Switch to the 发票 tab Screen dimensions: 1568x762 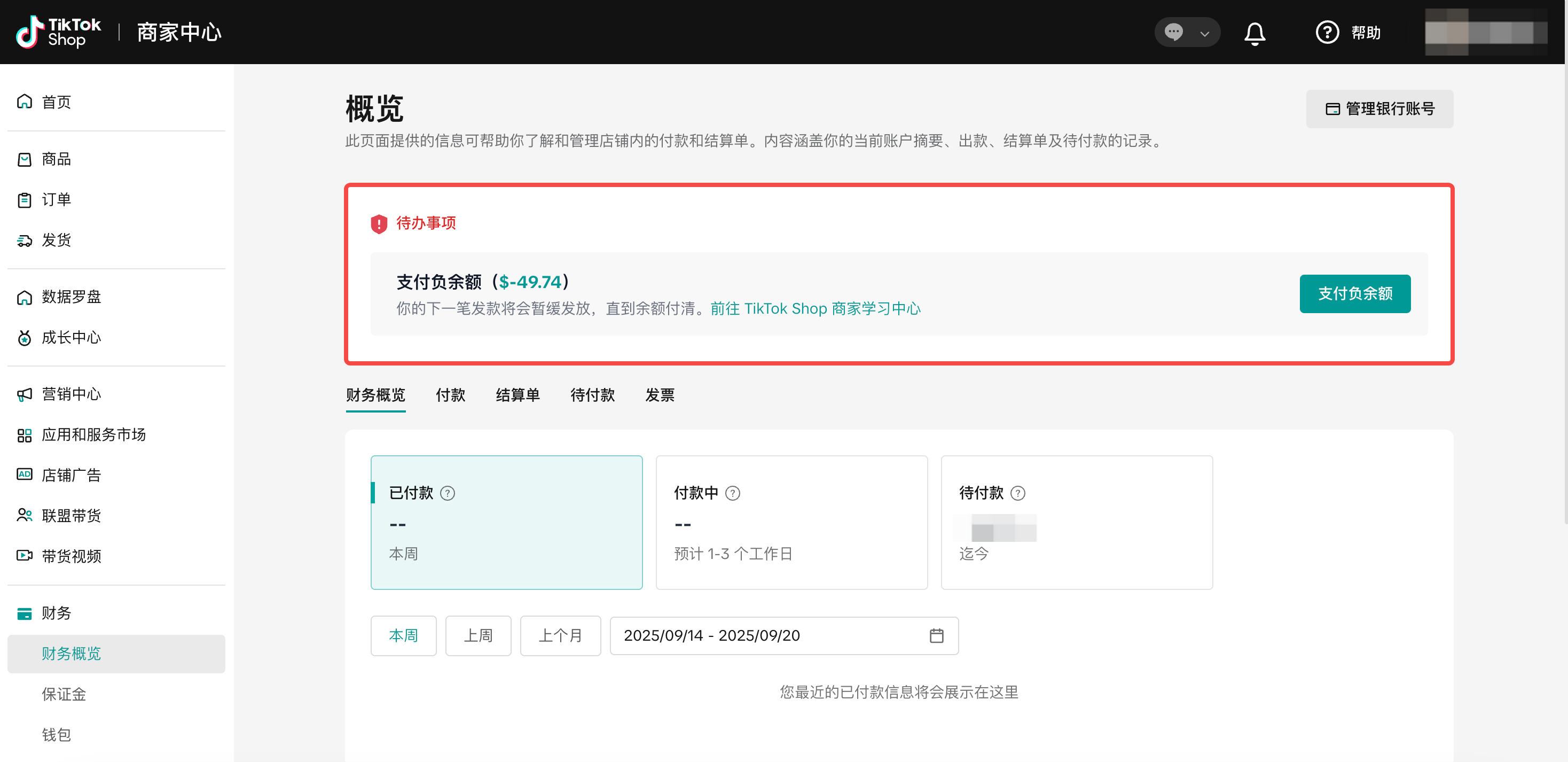pyautogui.click(x=659, y=395)
